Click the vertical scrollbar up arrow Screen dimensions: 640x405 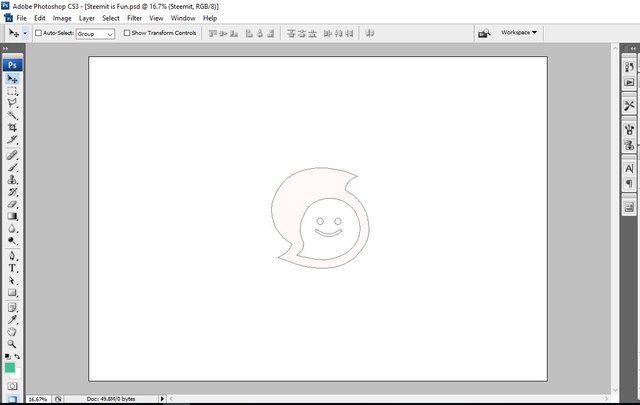pyautogui.click(x=615, y=48)
